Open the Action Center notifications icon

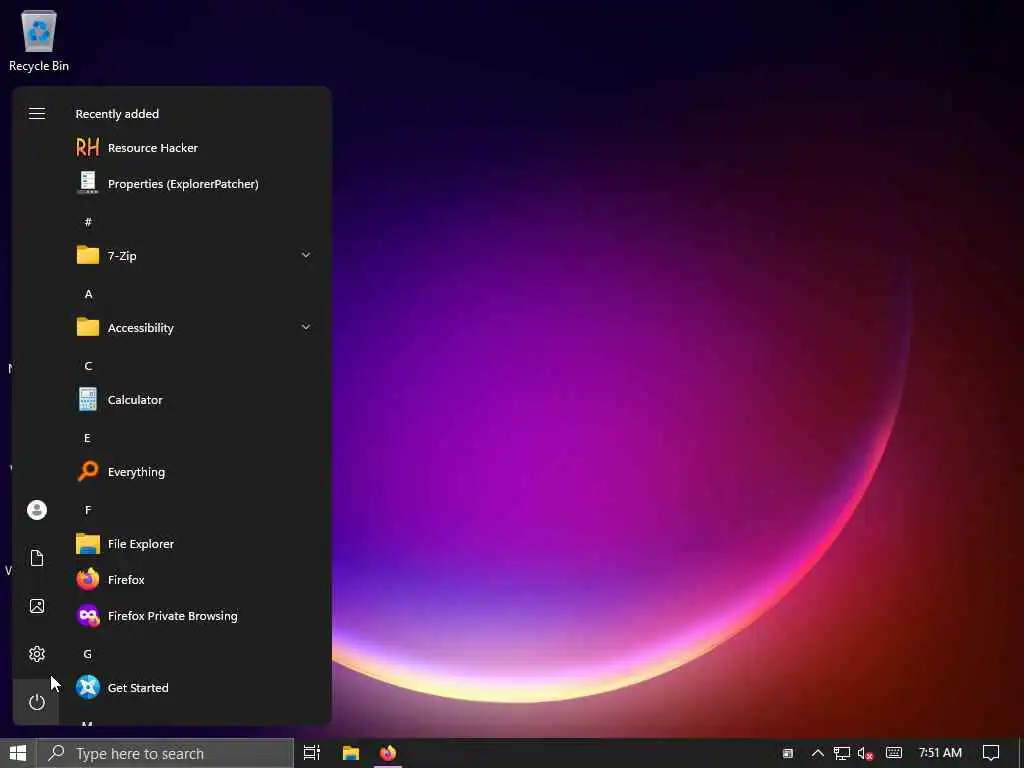point(991,753)
